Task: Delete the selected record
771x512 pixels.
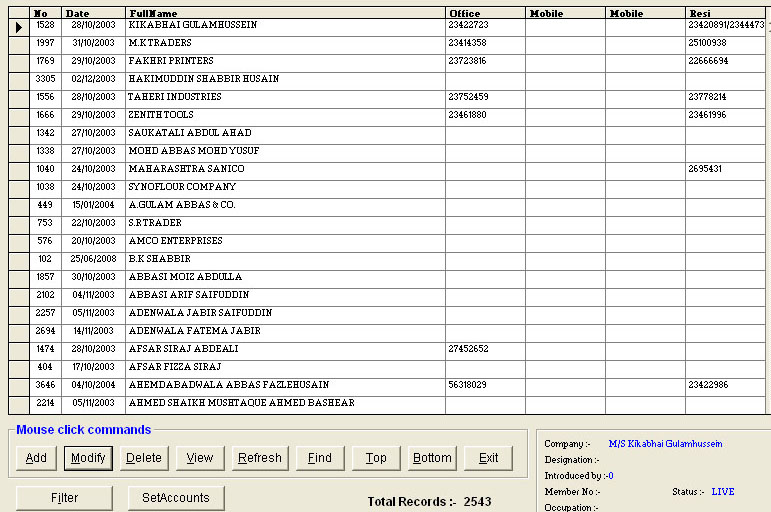Action: (144, 458)
